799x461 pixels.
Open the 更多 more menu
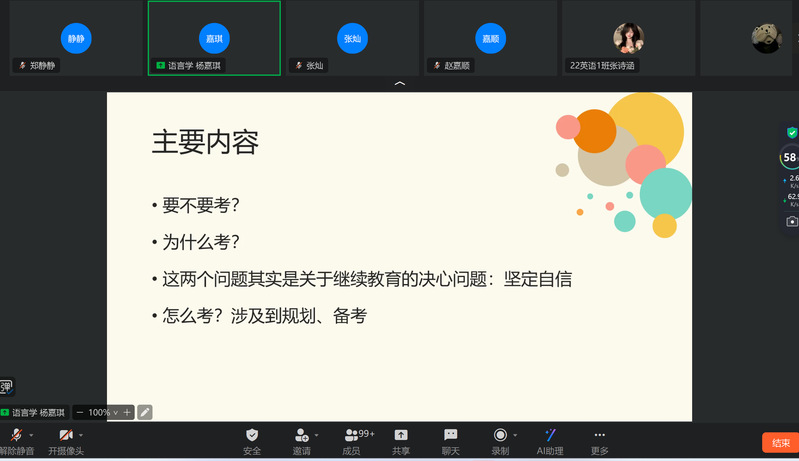(600, 436)
